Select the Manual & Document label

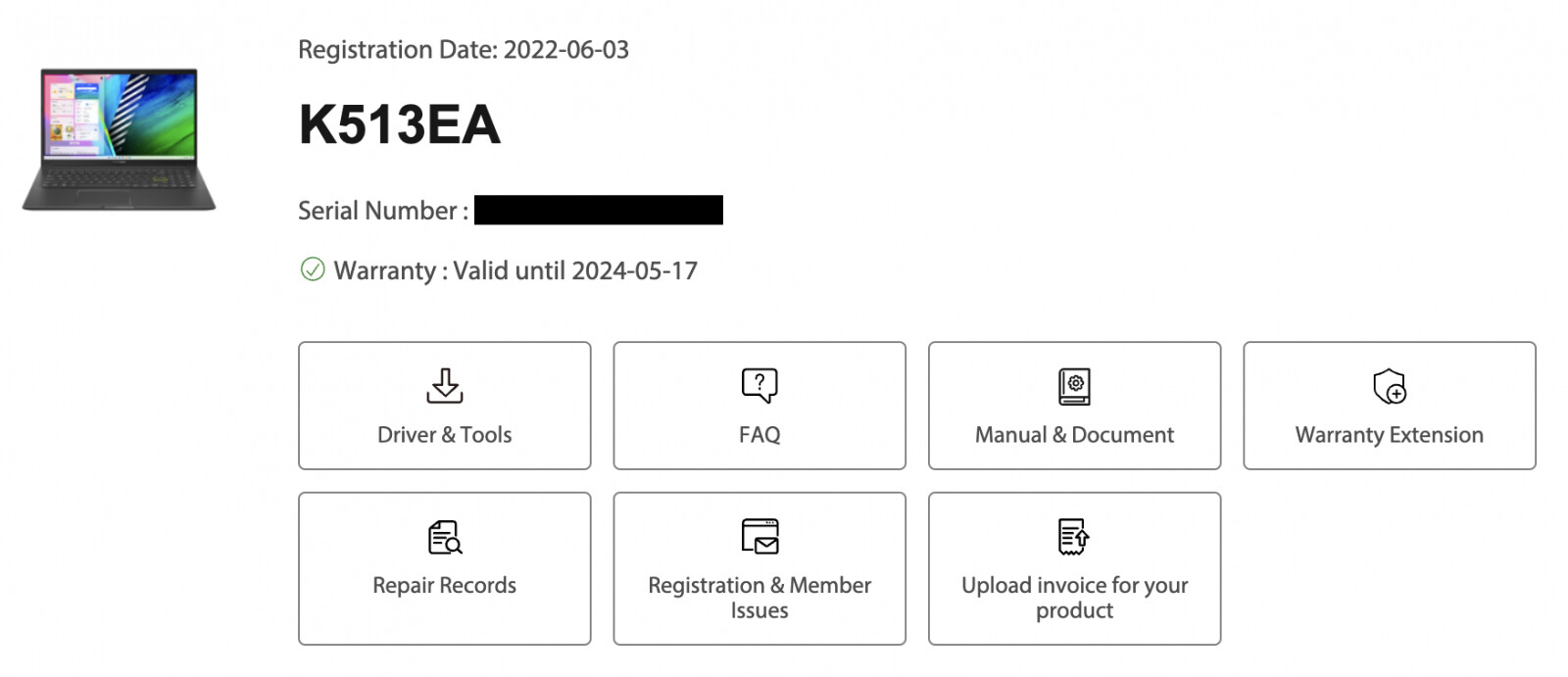click(x=1074, y=435)
